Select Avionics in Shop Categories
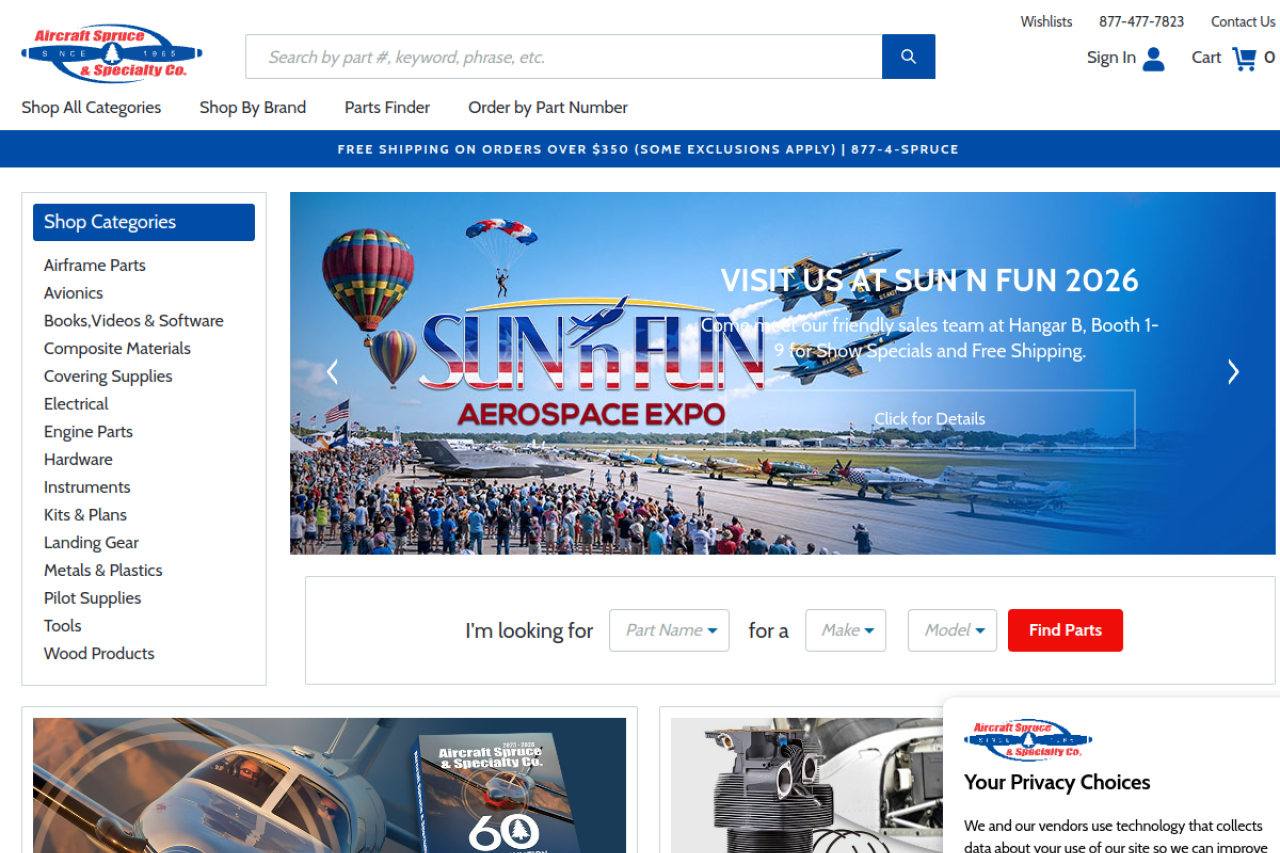 (73, 293)
